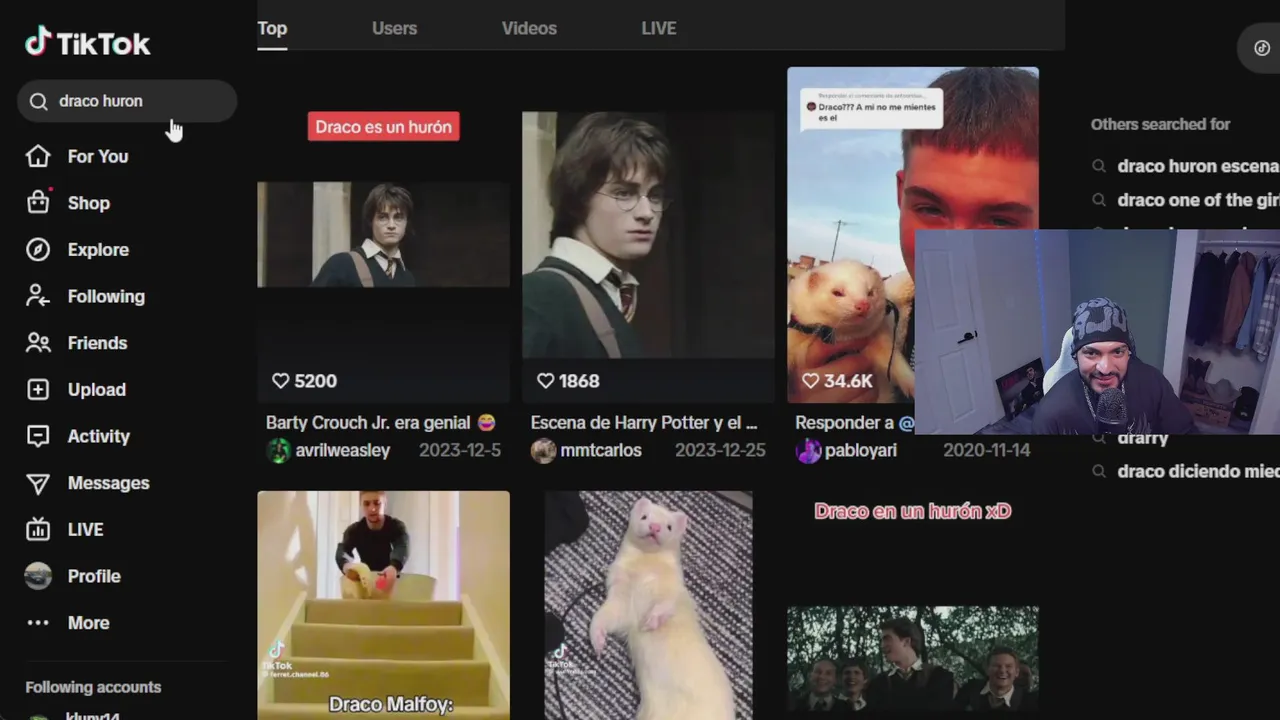Open the 'Draco Malfoy:' staircase video
Image resolution: width=1280 pixels, height=720 pixels.
[383, 605]
